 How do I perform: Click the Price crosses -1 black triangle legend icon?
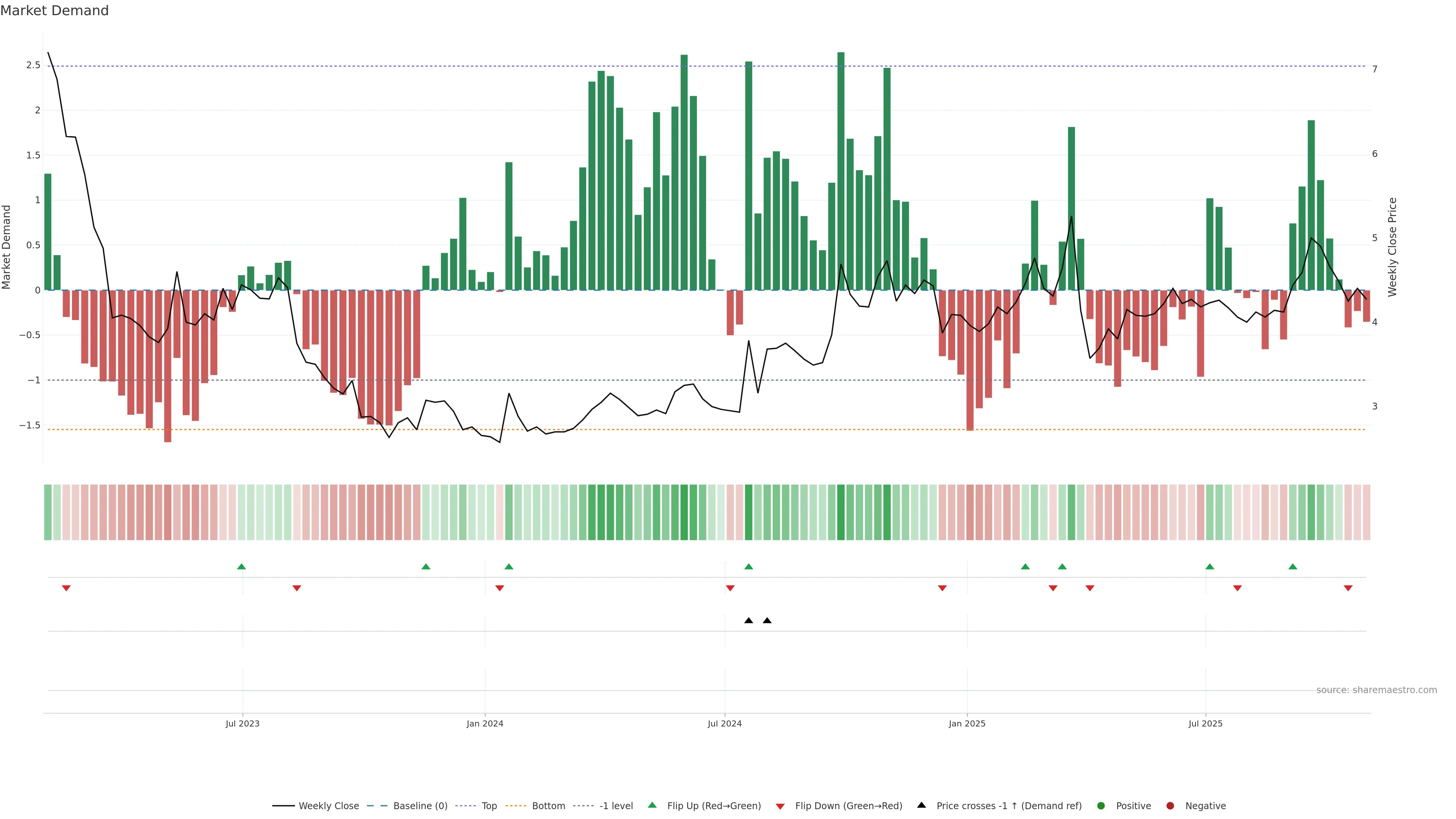pos(921,805)
